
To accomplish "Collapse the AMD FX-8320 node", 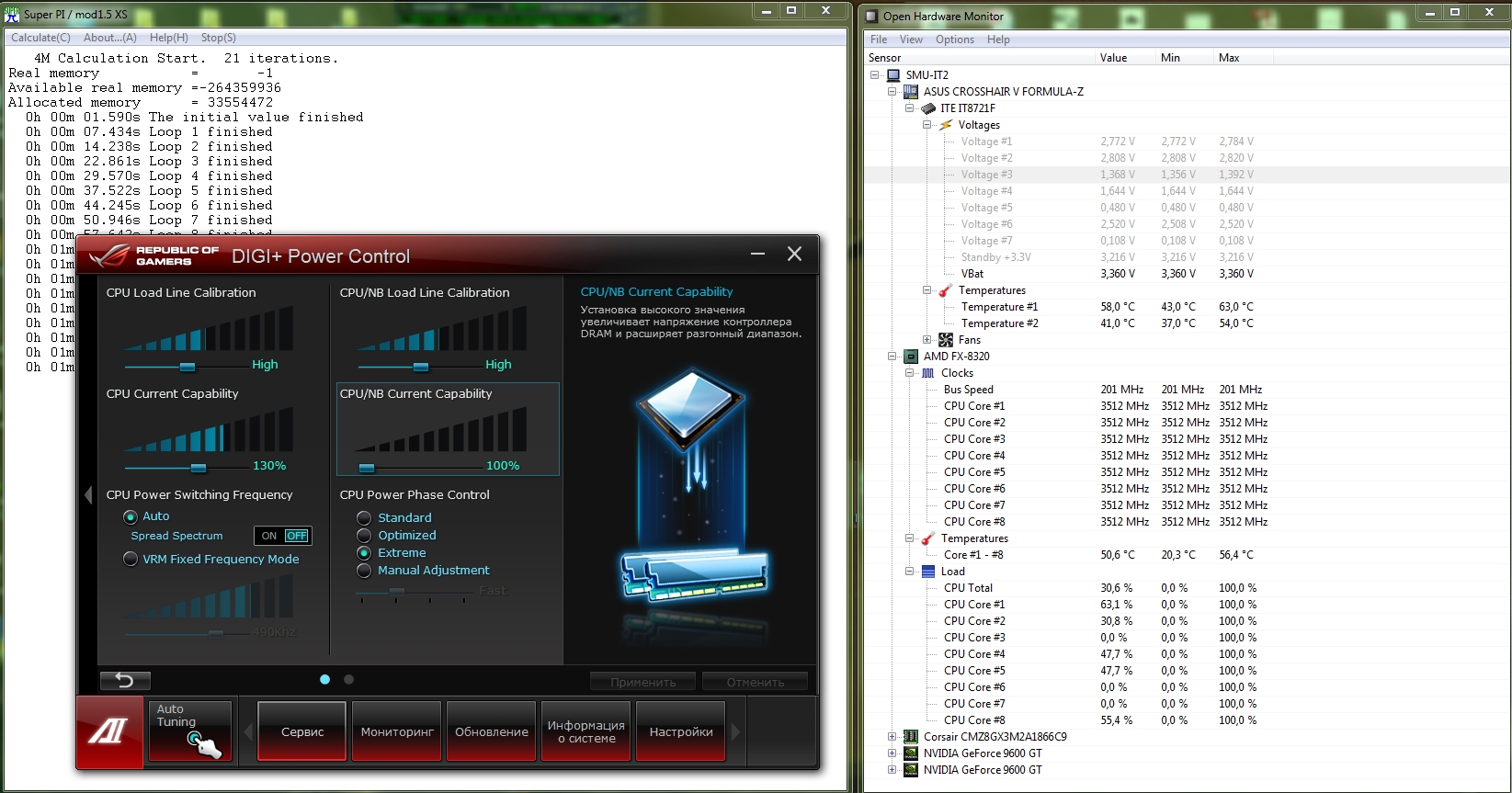I will click(892, 357).
